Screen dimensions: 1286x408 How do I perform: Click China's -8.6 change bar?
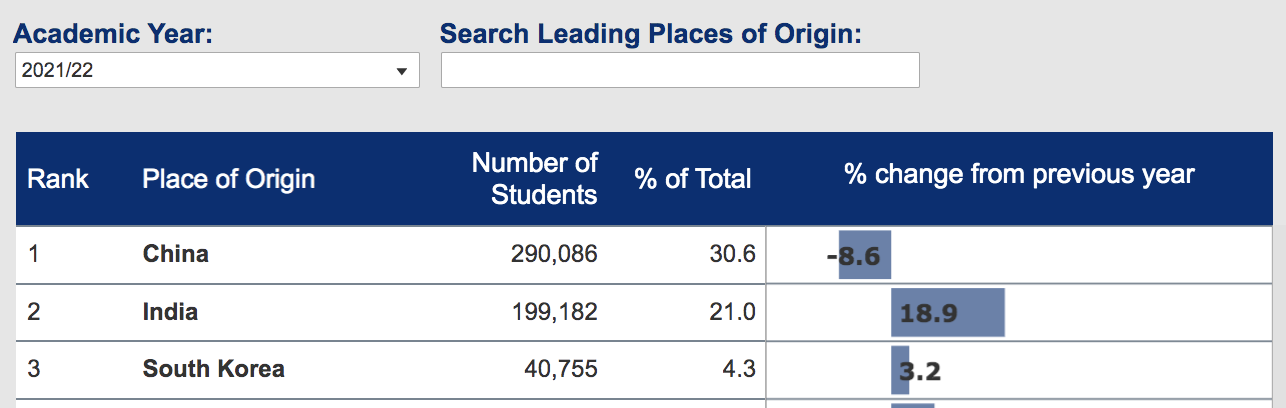point(864,255)
